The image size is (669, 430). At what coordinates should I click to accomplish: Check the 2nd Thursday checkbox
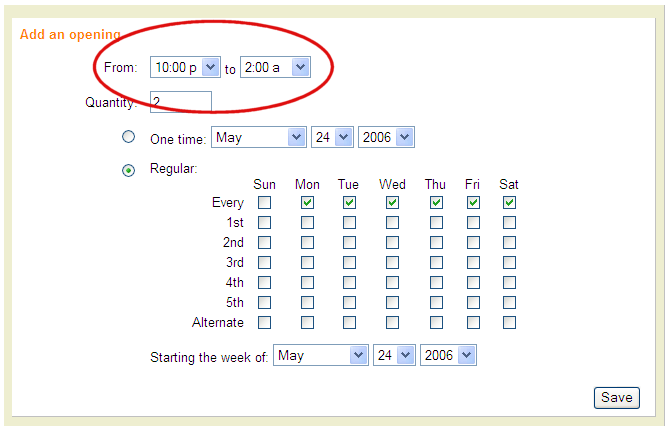click(x=436, y=243)
